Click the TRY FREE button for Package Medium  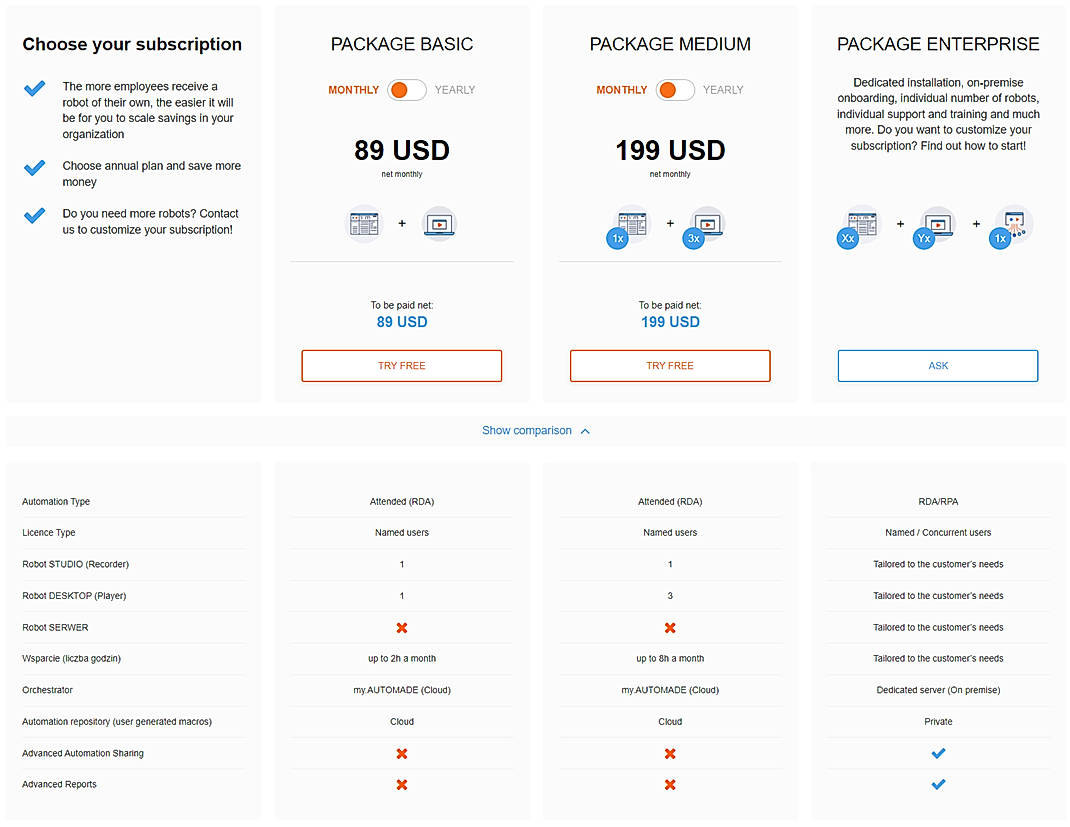click(669, 366)
